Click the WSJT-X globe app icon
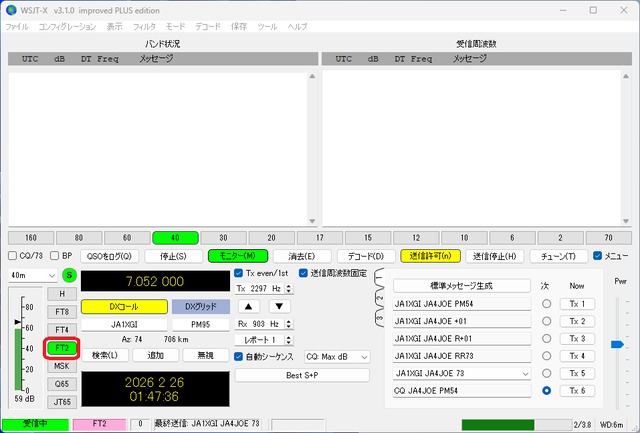Screen dimensions: 640x433 tap(11, 10)
